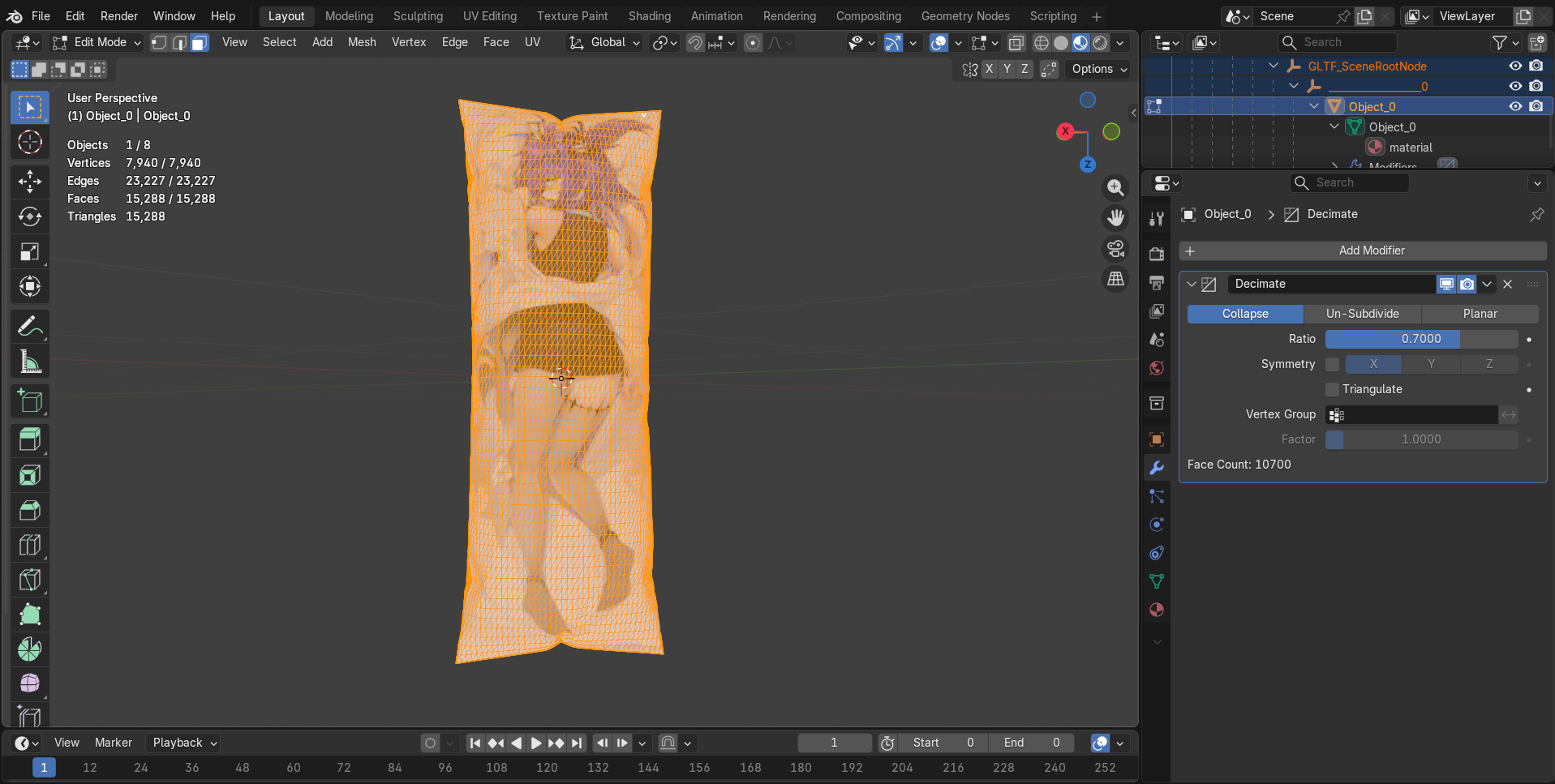This screenshot has height=784, width=1555.
Task: Select the Knife tool
Action: click(30, 580)
